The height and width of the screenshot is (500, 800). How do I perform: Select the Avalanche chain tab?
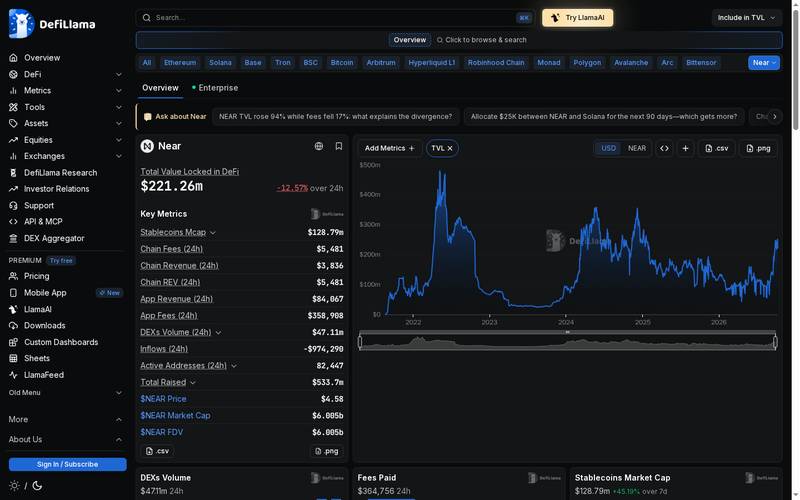[631, 63]
